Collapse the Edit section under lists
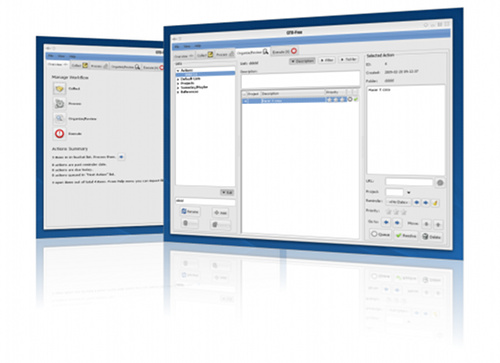This screenshot has height=363, width=500. tap(227, 193)
